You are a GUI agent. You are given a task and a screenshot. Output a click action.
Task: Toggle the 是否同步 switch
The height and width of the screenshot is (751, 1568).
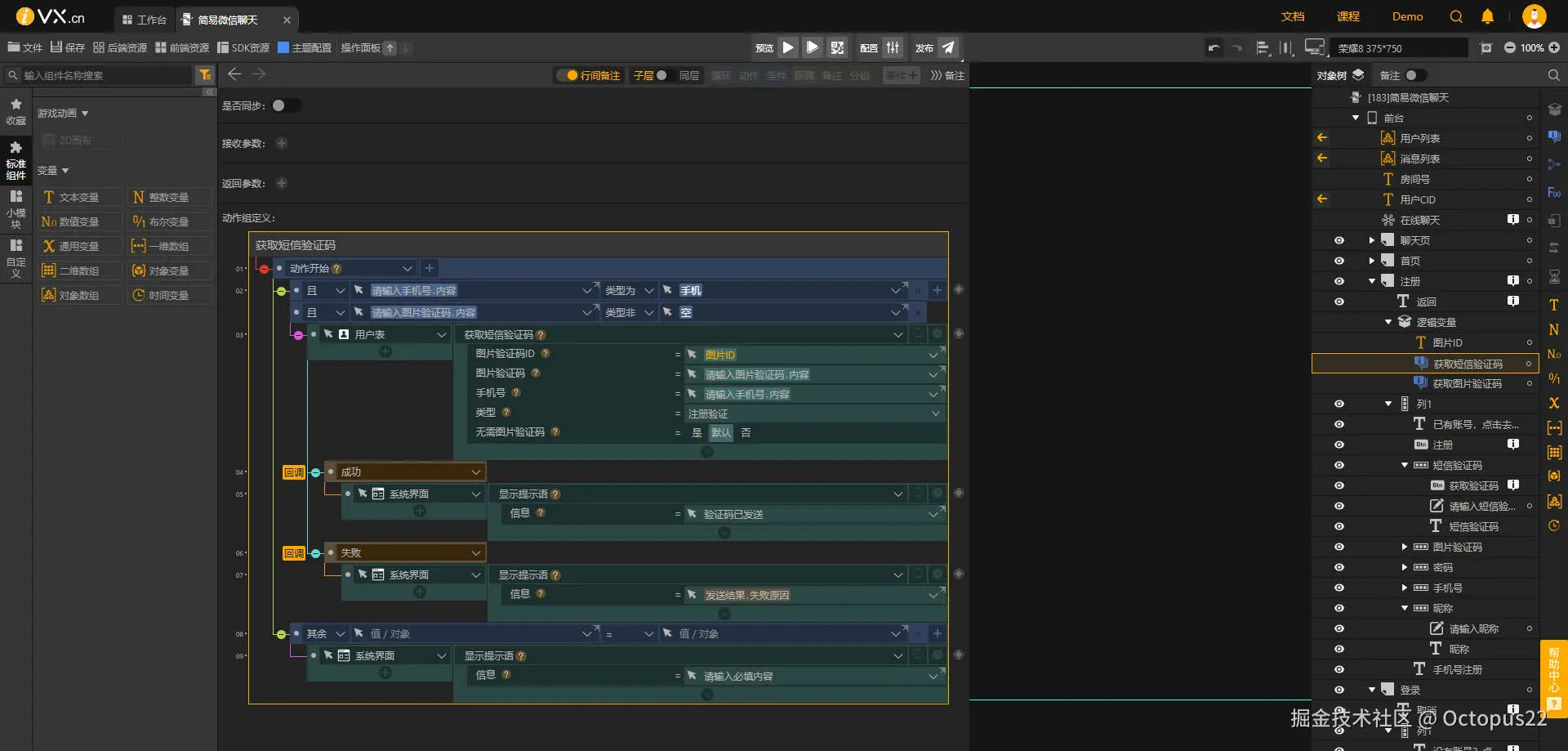click(286, 105)
